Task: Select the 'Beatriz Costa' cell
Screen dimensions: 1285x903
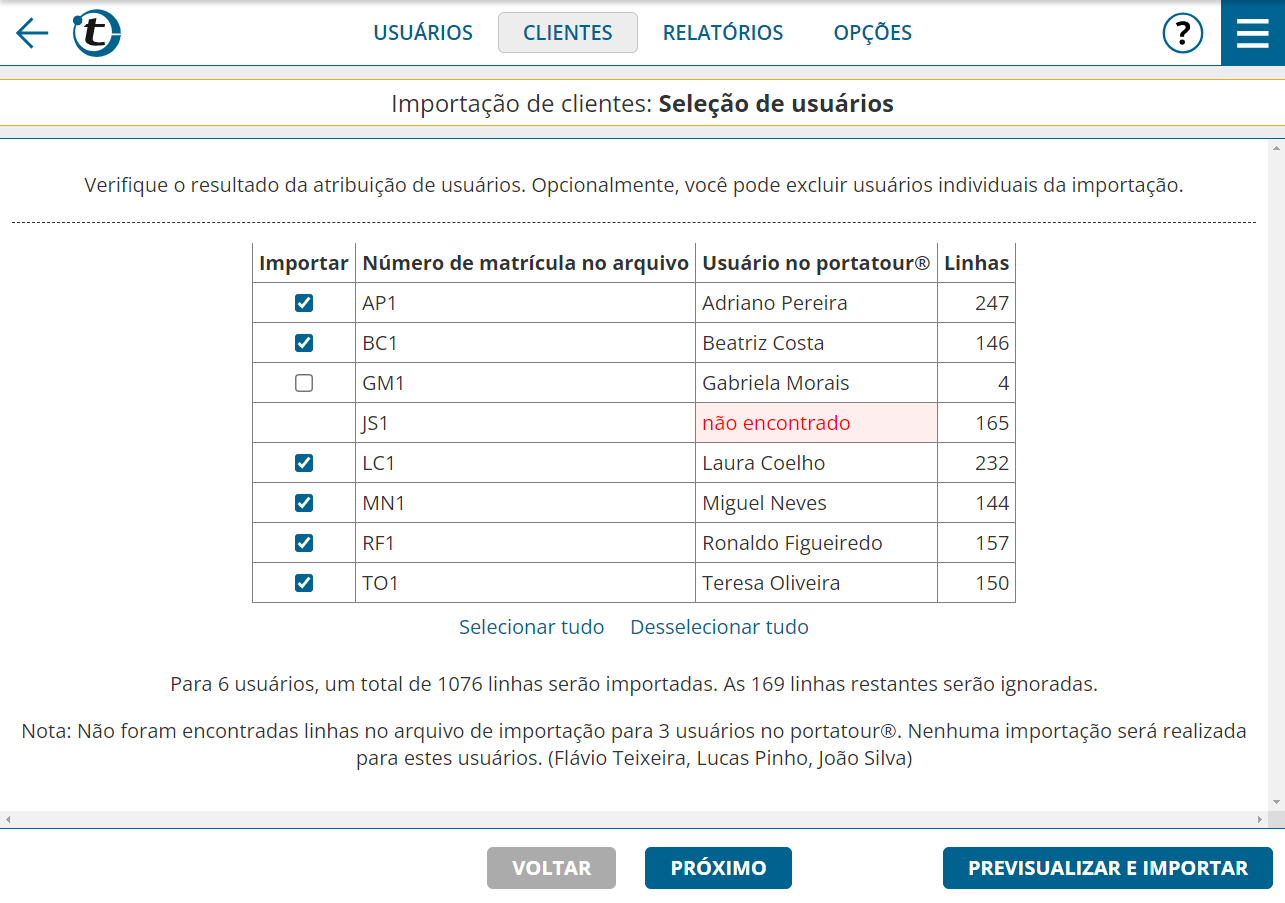Action: click(x=816, y=343)
